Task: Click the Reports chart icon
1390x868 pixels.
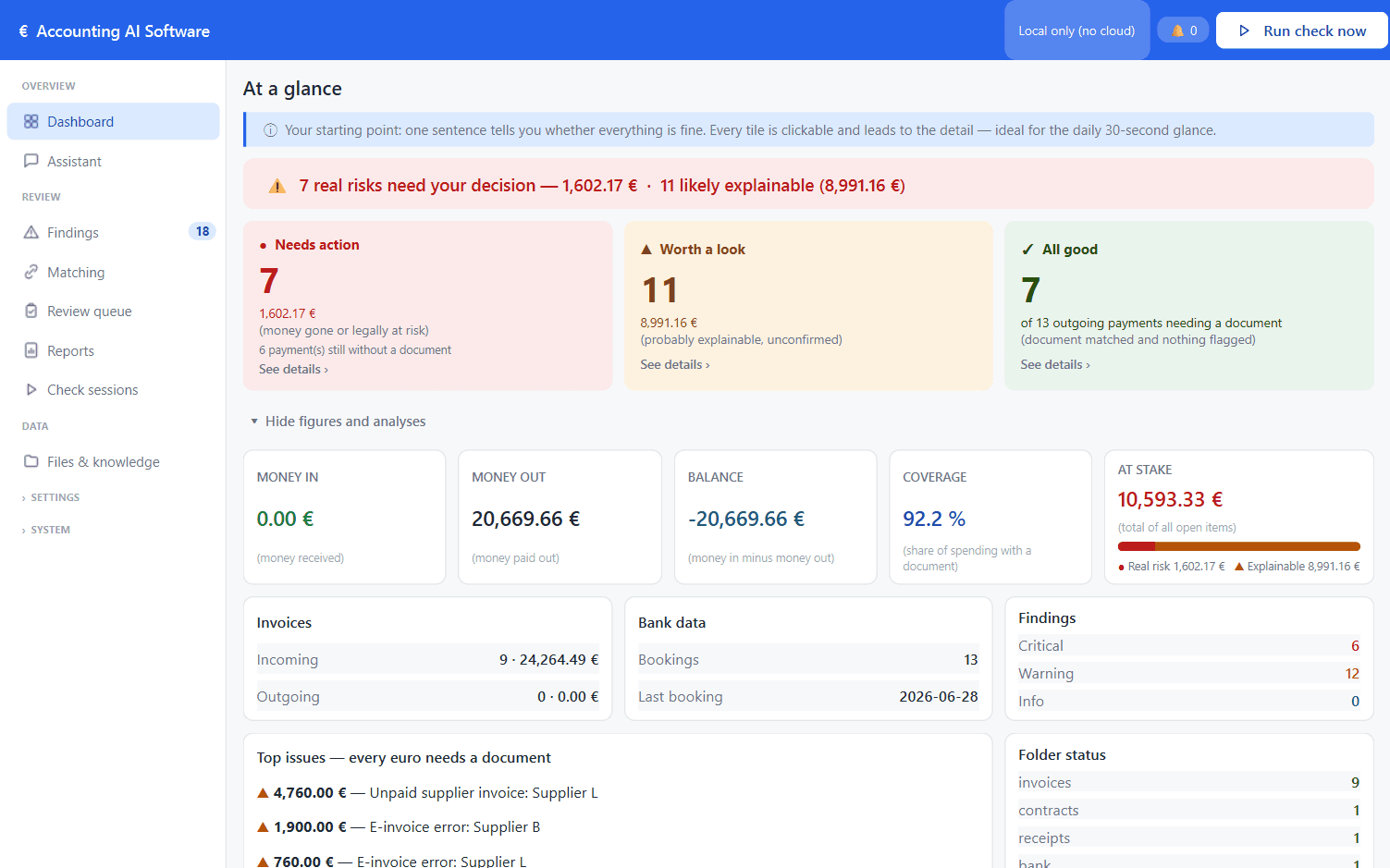Action: 31,350
